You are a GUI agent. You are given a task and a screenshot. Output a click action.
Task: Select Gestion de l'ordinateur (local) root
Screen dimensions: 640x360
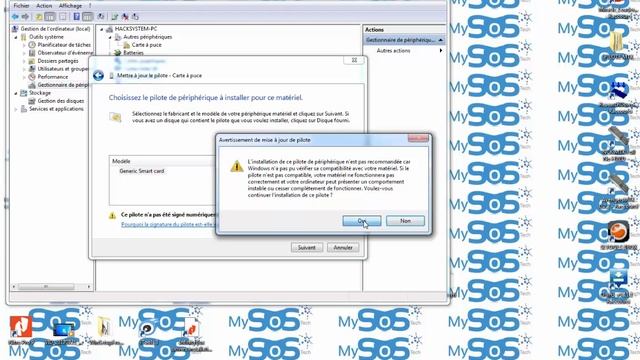(55, 29)
